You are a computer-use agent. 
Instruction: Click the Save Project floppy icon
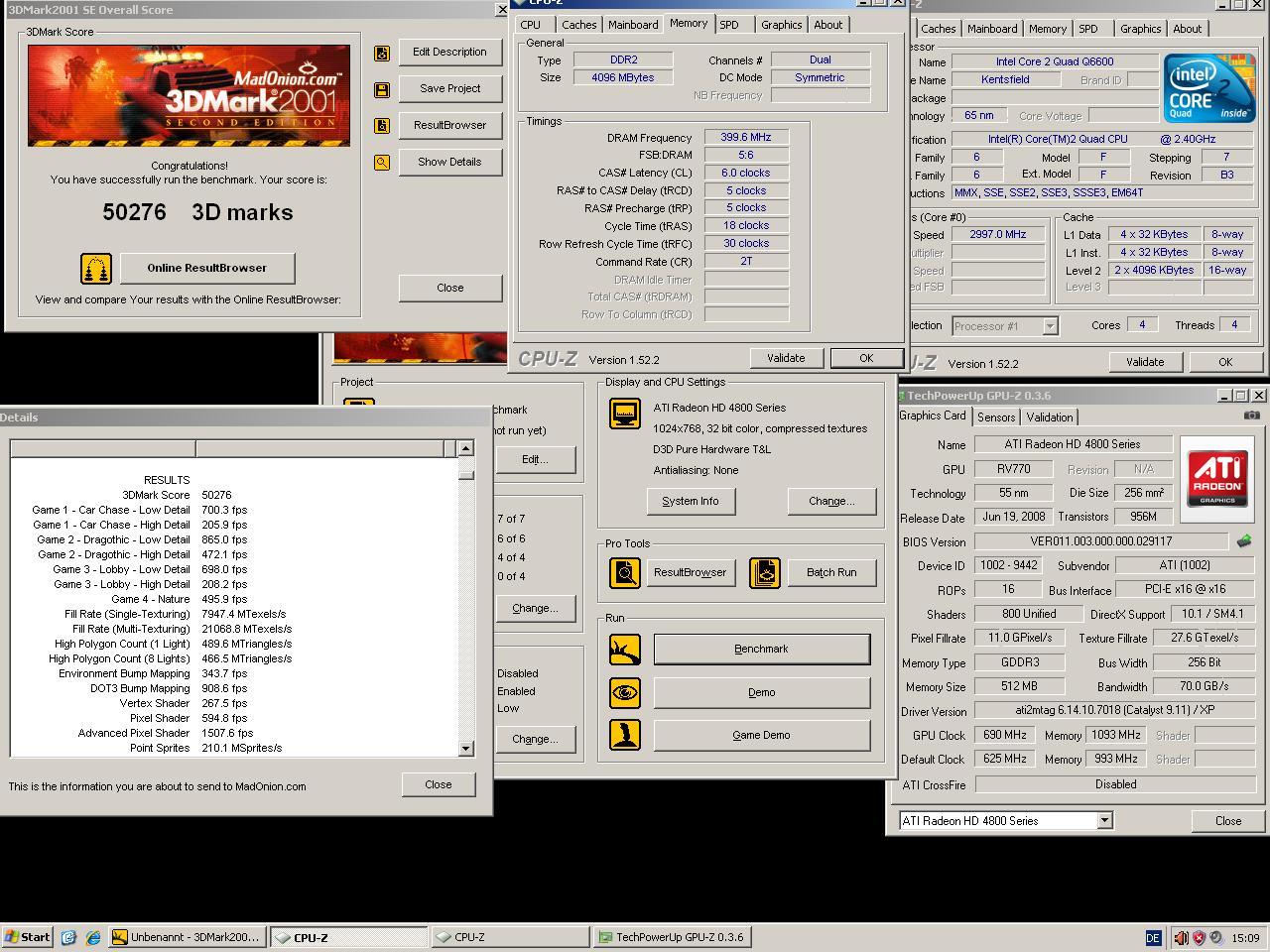[x=382, y=89]
